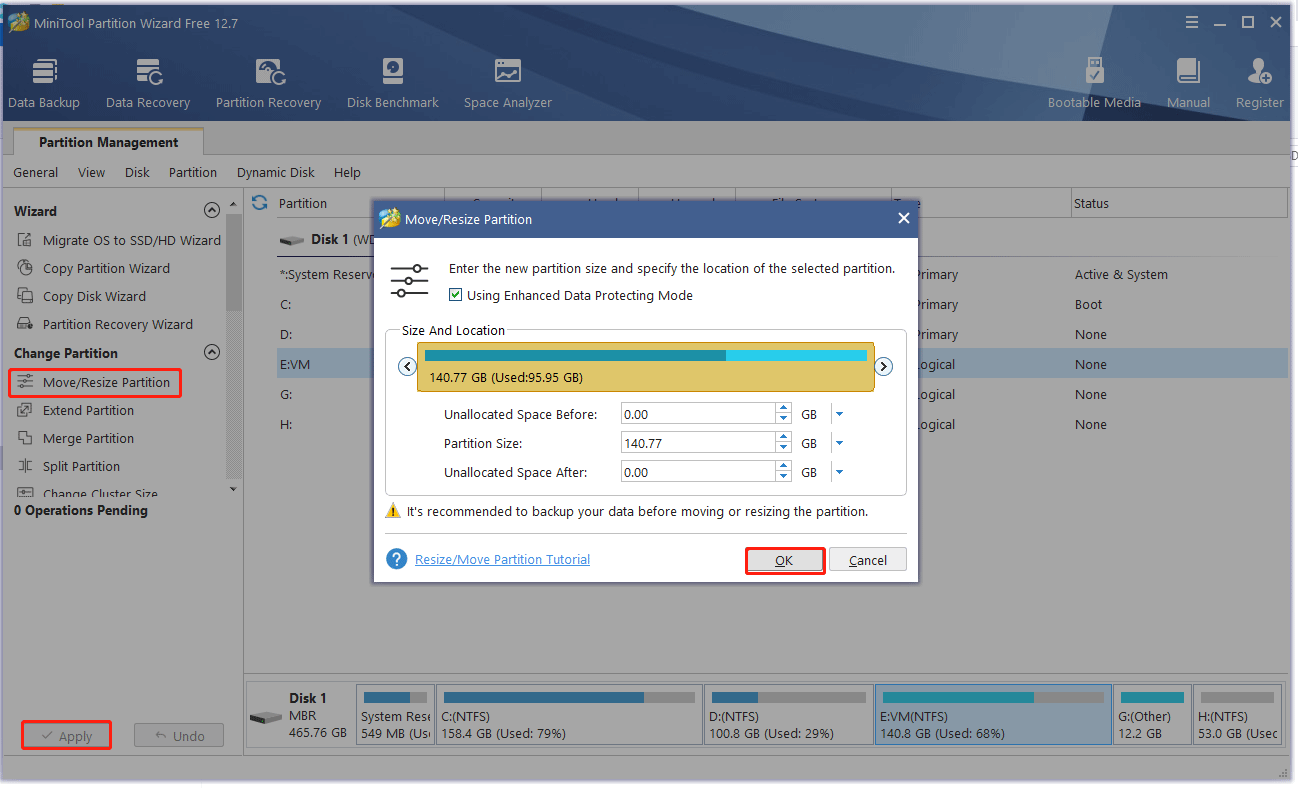This screenshot has width=1298, height=788.
Task: Select C:(NTFS) block in disk map
Action: 569,714
